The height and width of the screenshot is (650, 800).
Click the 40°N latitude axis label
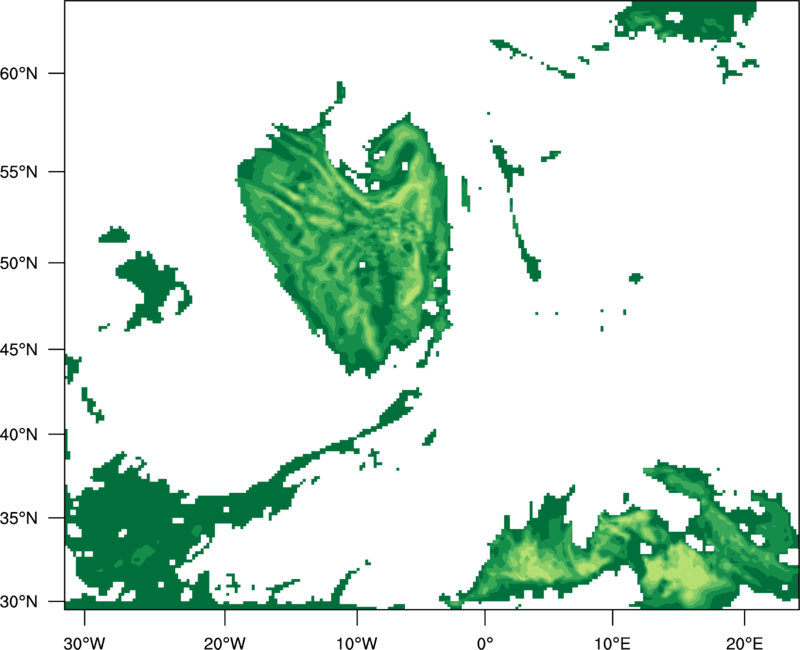click(x=18, y=434)
